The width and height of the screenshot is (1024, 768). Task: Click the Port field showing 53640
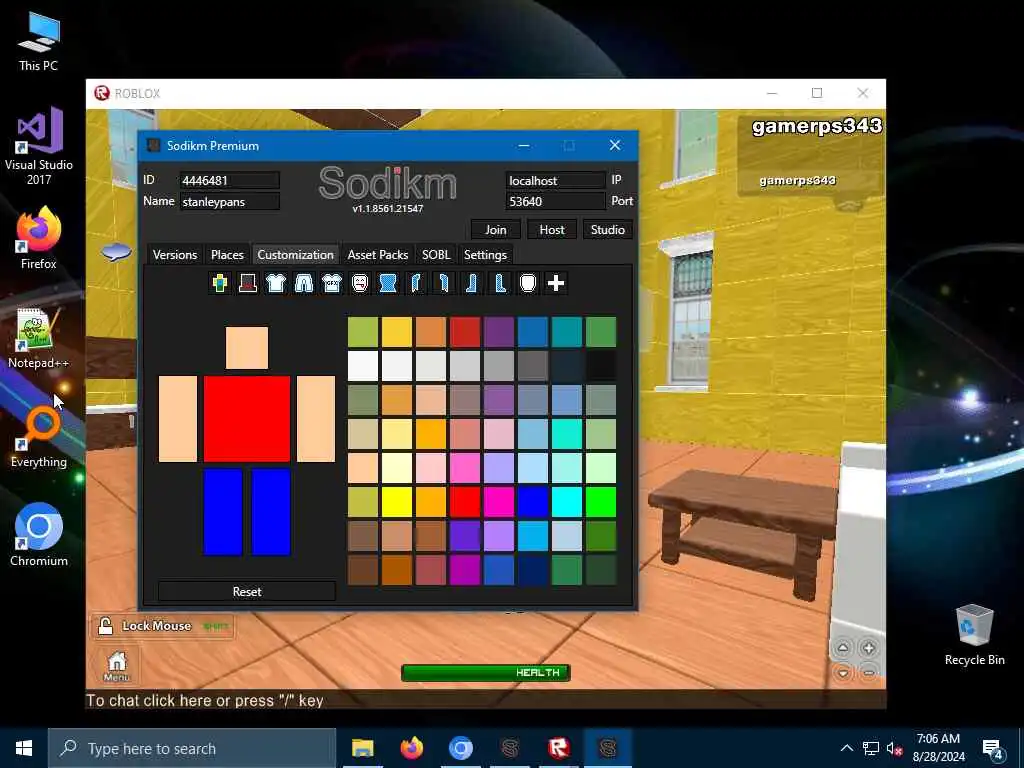tap(556, 201)
